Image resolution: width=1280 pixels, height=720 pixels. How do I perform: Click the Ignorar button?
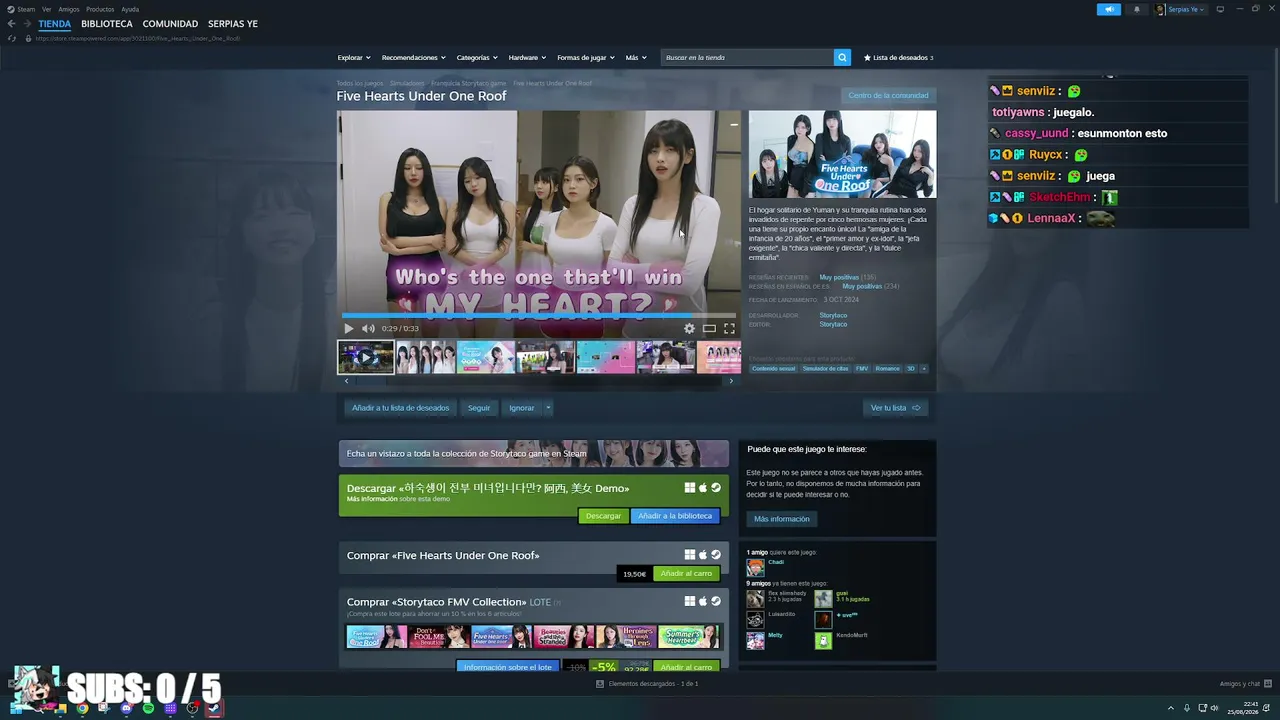pos(521,408)
